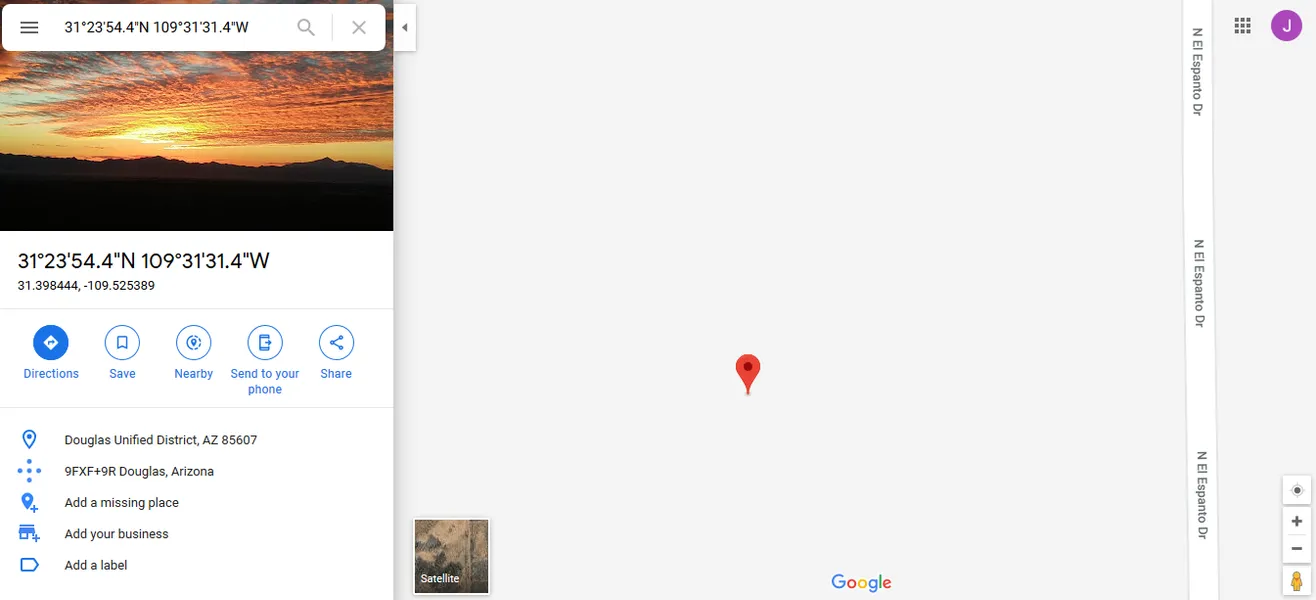Send location to your phone
The width and height of the screenshot is (1316, 600).
pyautogui.click(x=265, y=360)
